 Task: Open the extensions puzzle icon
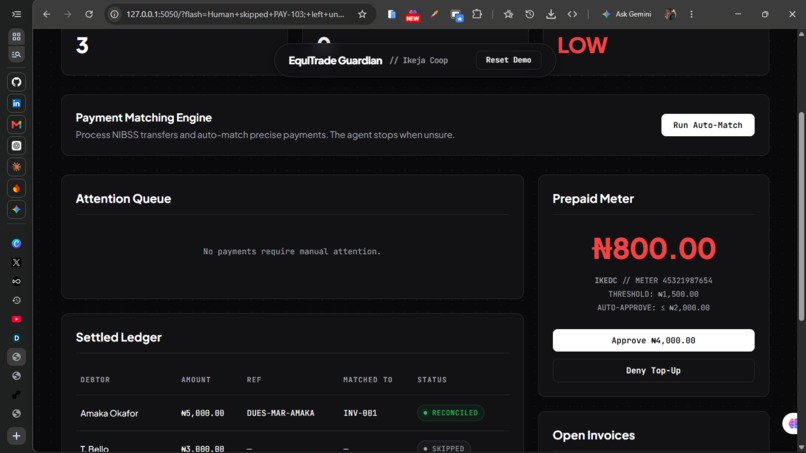point(477,14)
